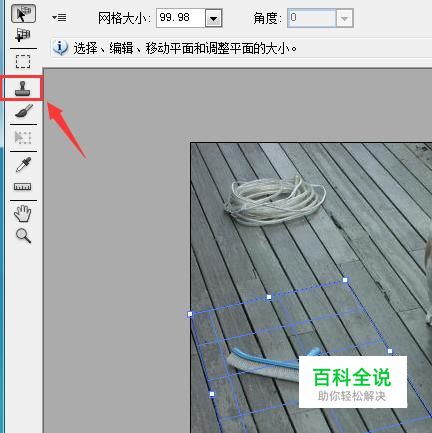
Task: Click the plane's left corner handle
Action: point(190,314)
